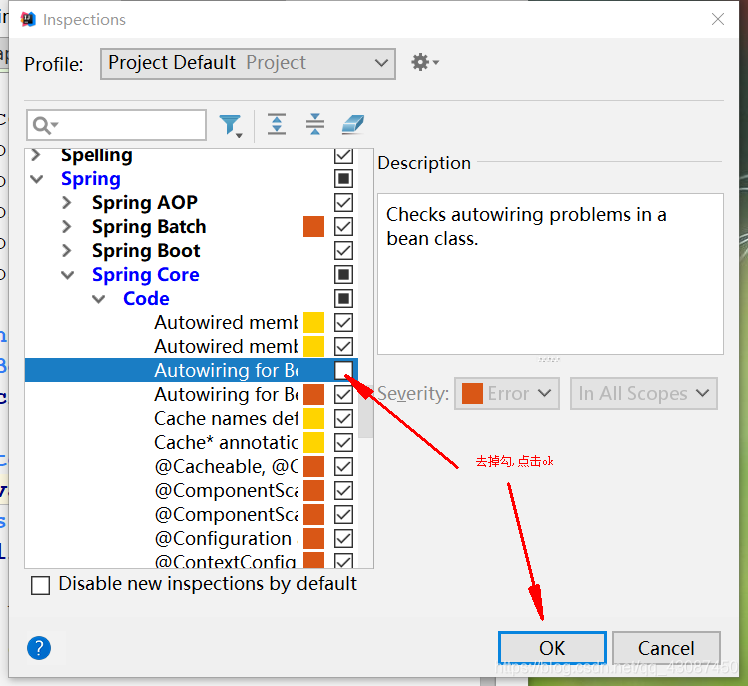Click the @Configuration orange severity swatch
The image size is (748, 686).
pos(313,539)
